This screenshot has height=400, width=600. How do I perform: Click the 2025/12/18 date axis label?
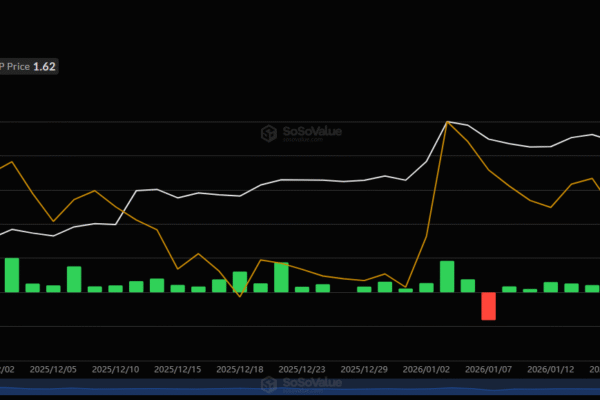click(240, 369)
